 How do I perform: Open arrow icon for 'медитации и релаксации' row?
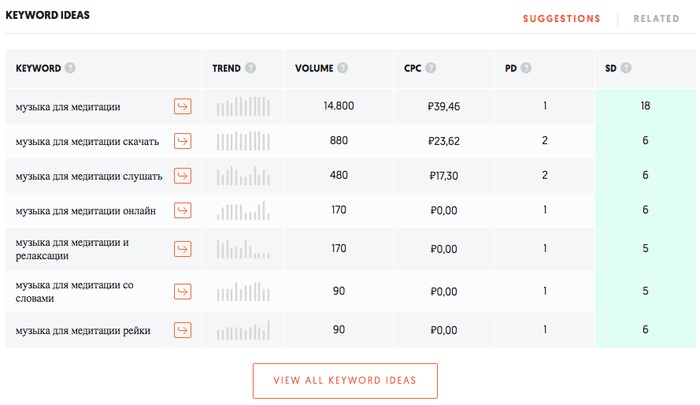pyautogui.click(x=183, y=249)
